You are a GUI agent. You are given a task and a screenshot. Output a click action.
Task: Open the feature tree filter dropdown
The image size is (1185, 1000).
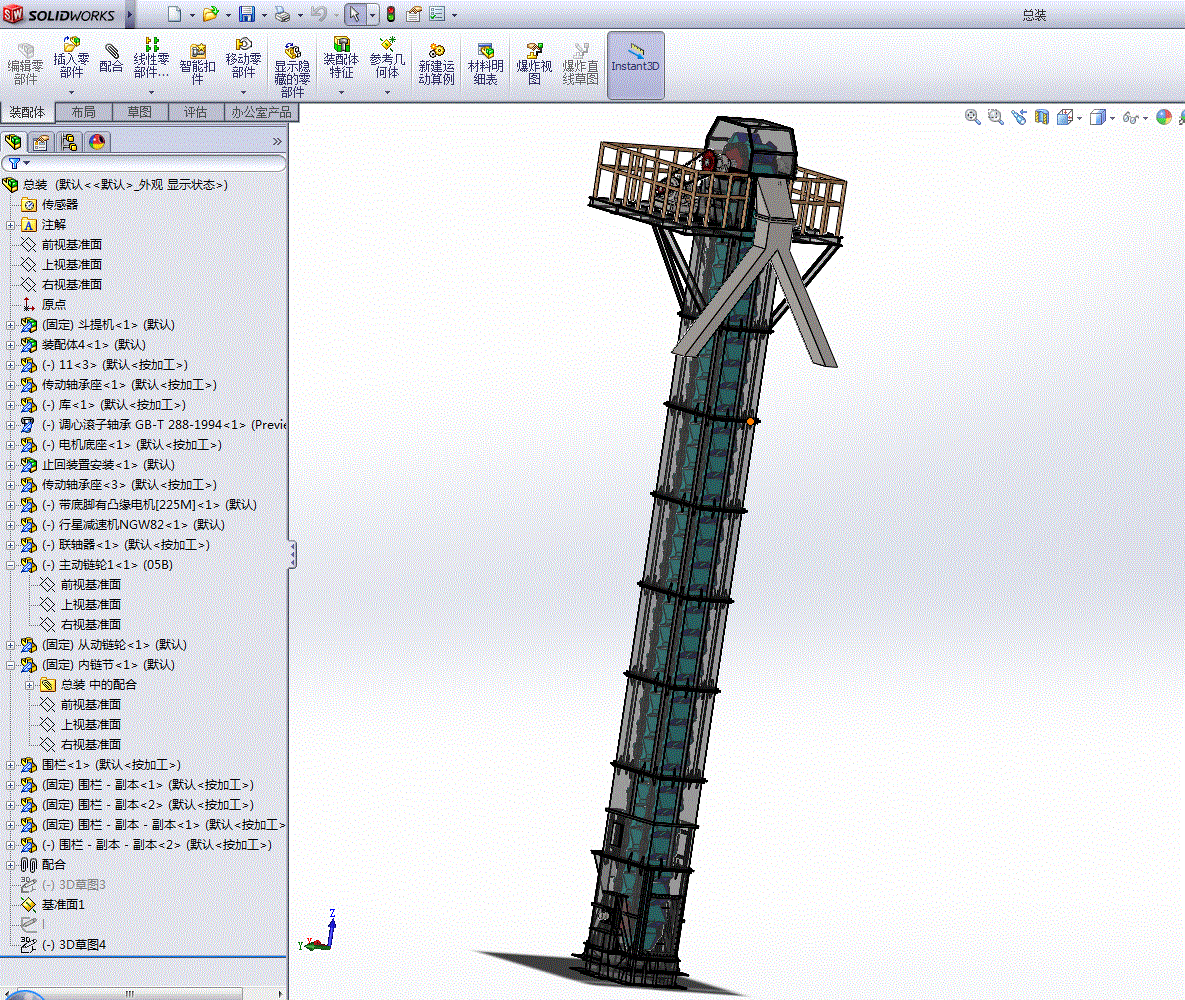coord(26,163)
